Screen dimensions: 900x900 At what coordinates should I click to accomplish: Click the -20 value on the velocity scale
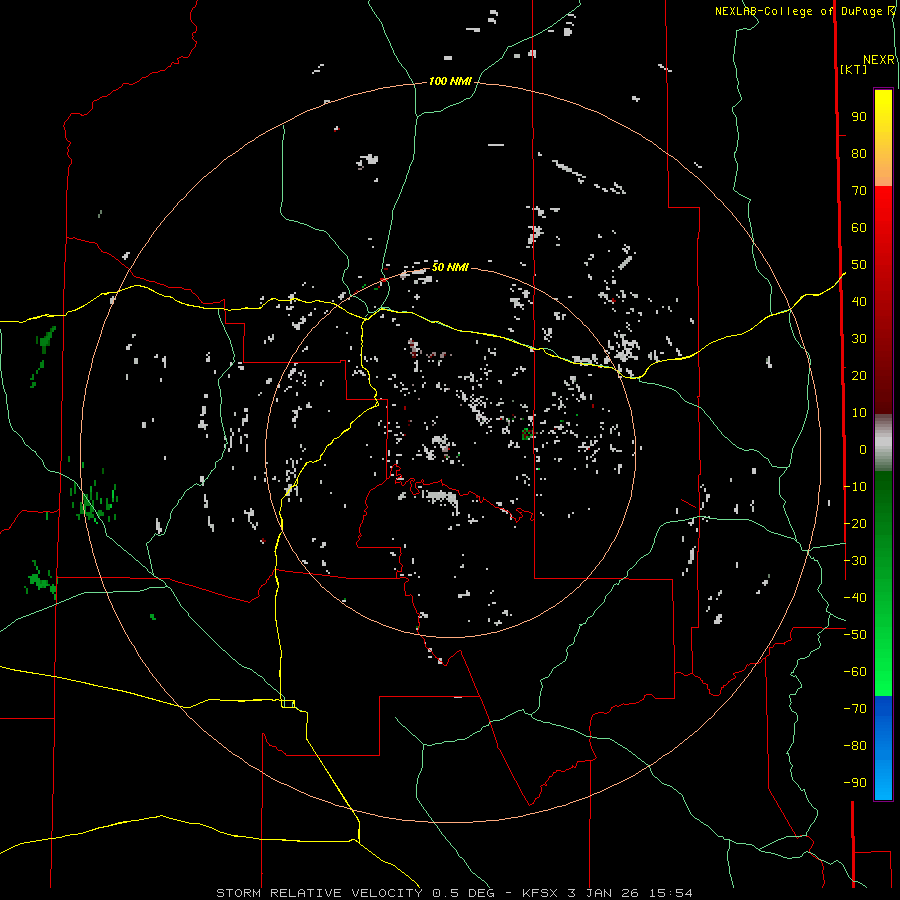(x=855, y=523)
